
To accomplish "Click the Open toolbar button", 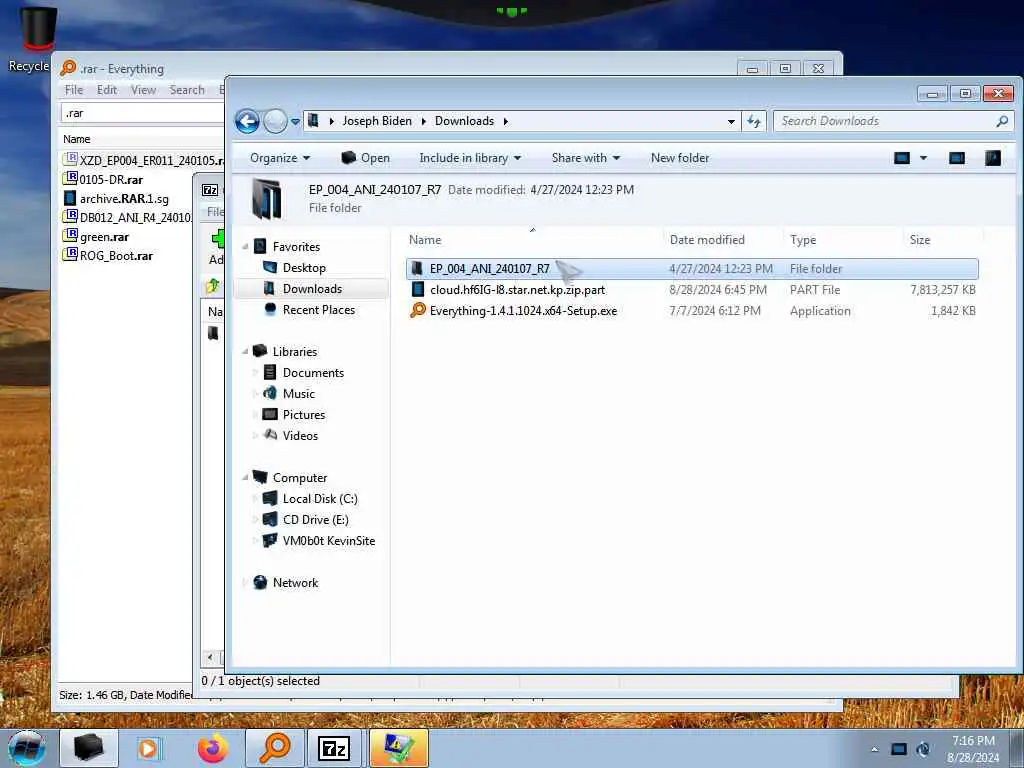I will point(366,158).
